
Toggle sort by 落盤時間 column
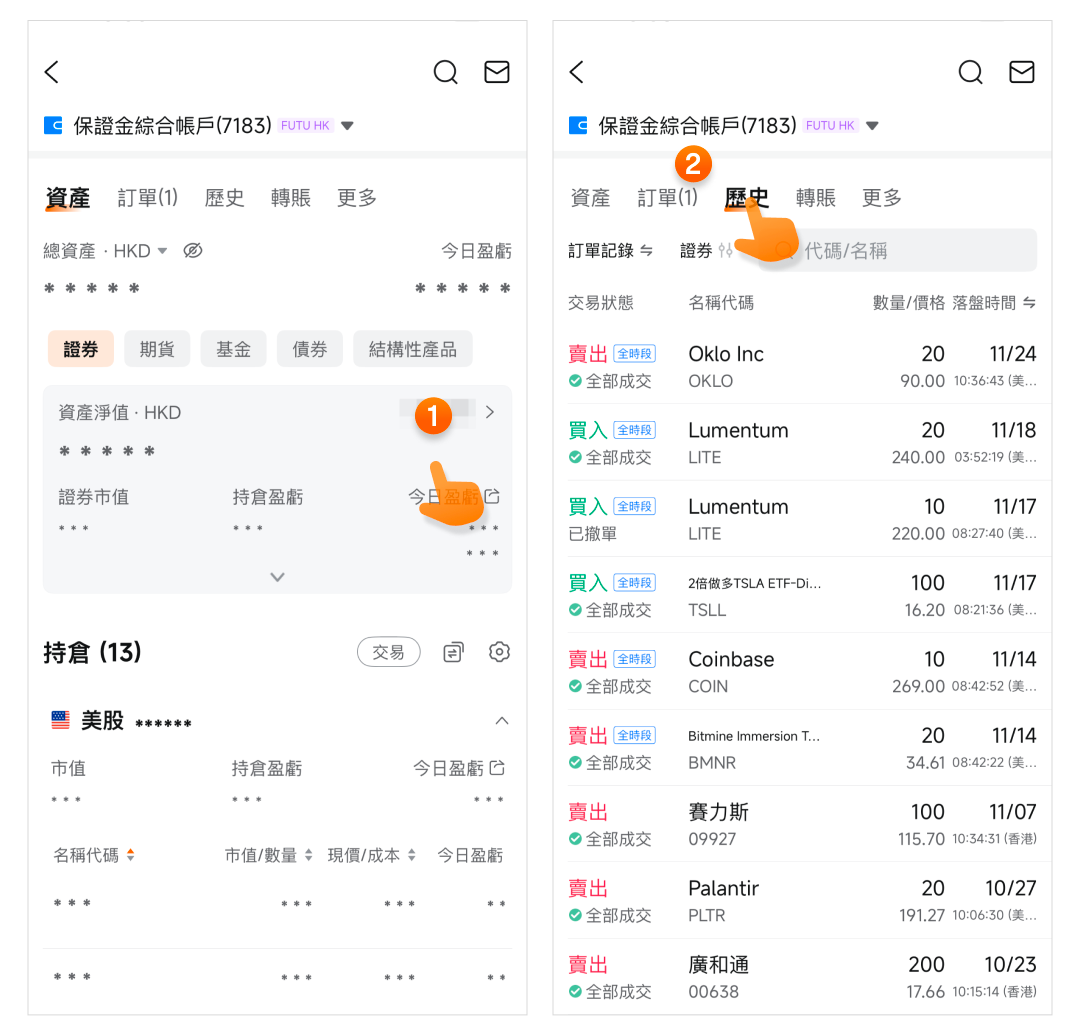pos(1029,303)
